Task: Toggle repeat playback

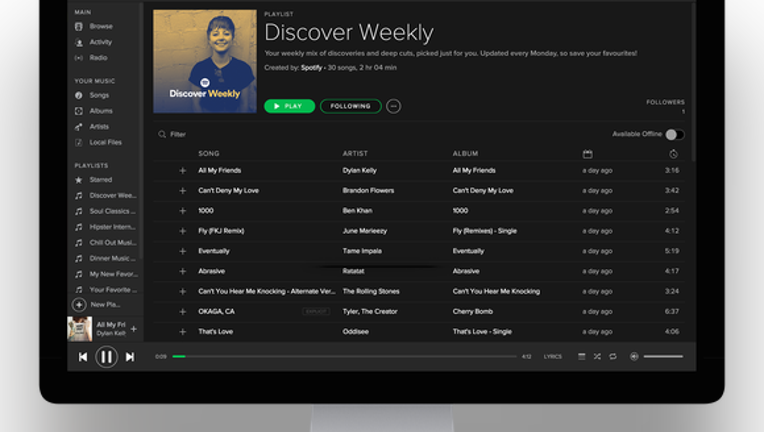Action: tap(612, 357)
